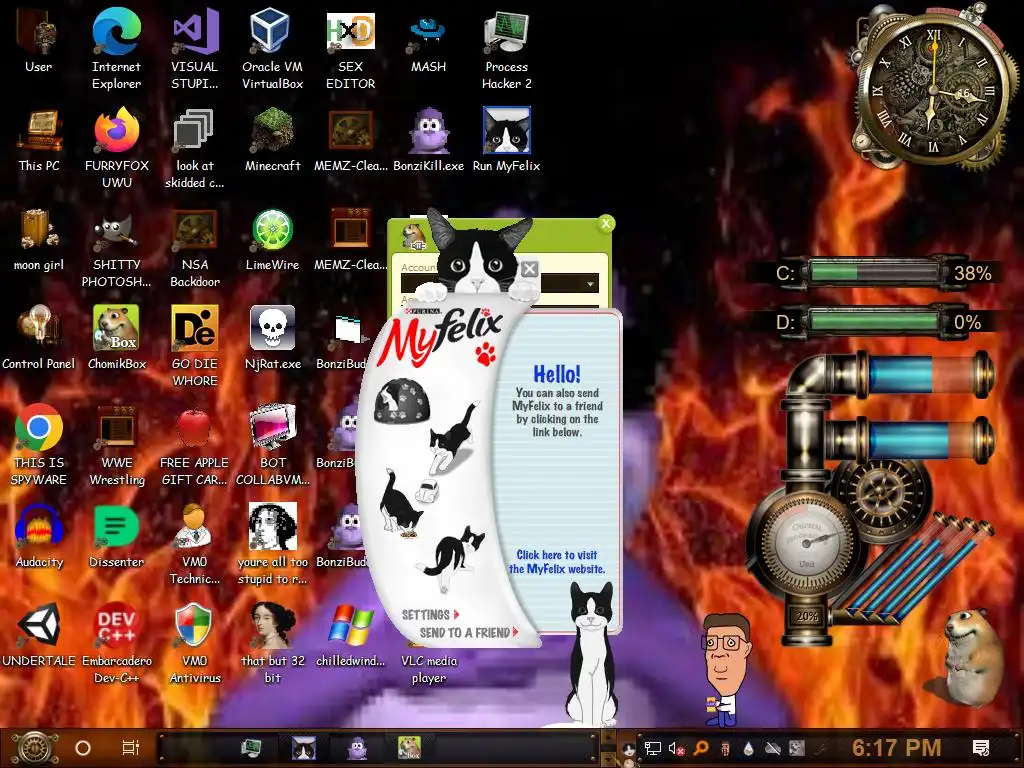This screenshot has height=768, width=1024.
Task: Switch to BonziBuddy taskbar item
Action: (x=357, y=748)
